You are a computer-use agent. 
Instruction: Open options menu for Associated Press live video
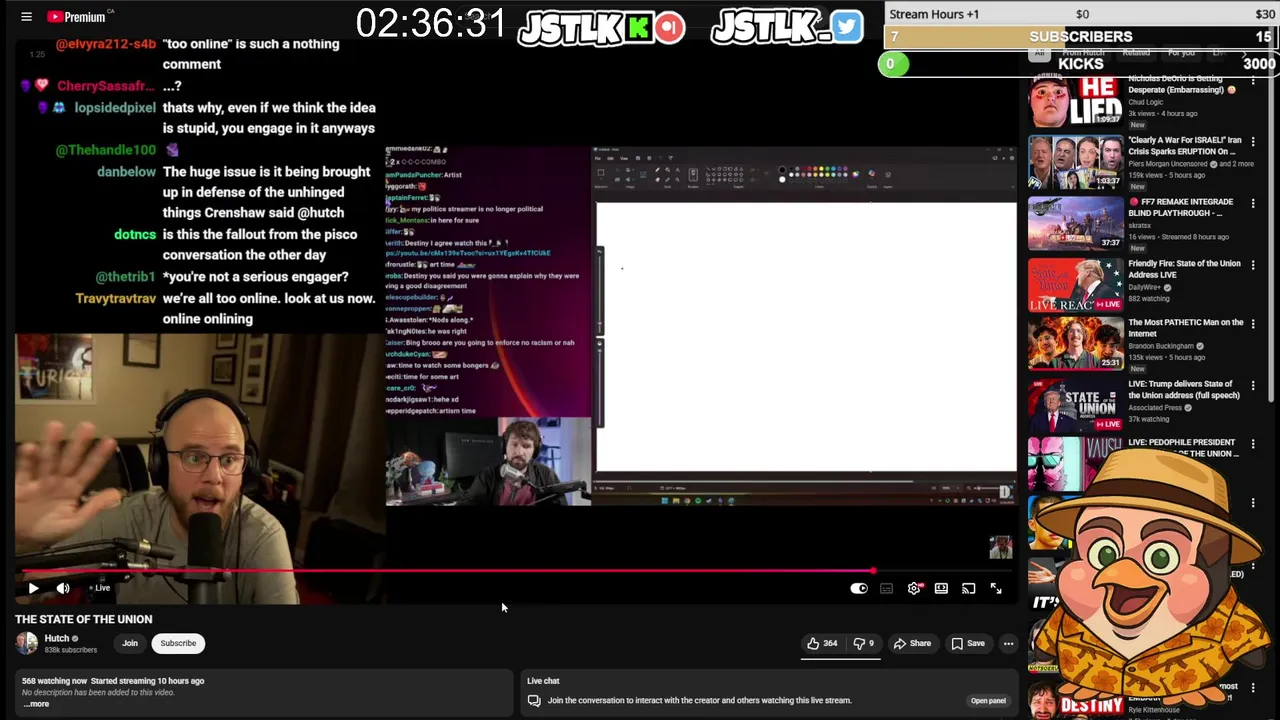point(1253,386)
